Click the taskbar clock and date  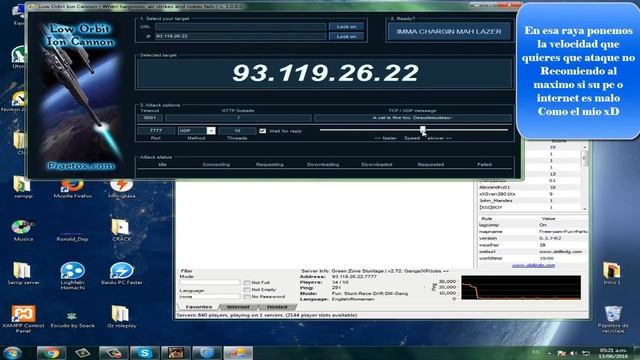click(x=613, y=353)
